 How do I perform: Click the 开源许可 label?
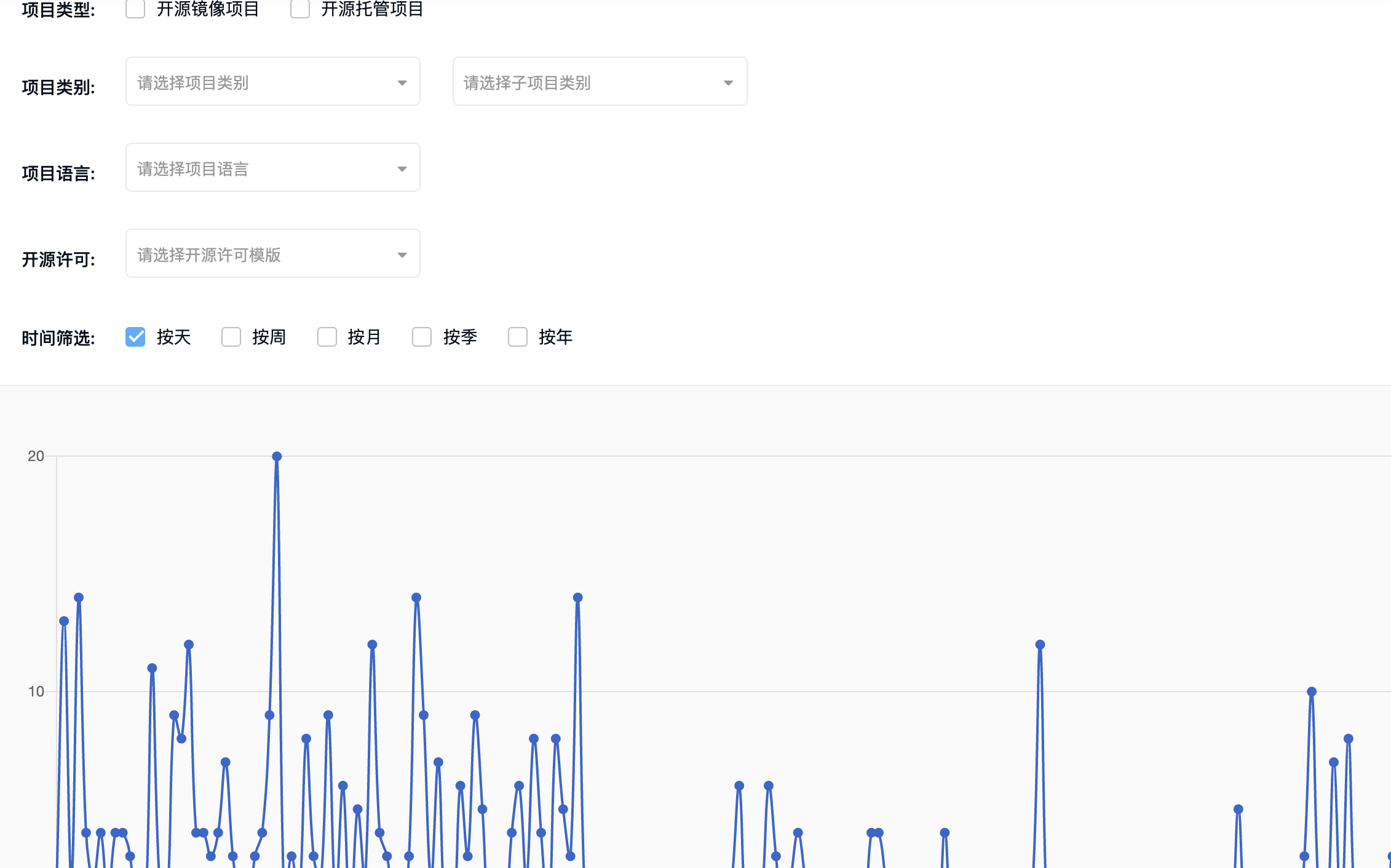[58, 259]
